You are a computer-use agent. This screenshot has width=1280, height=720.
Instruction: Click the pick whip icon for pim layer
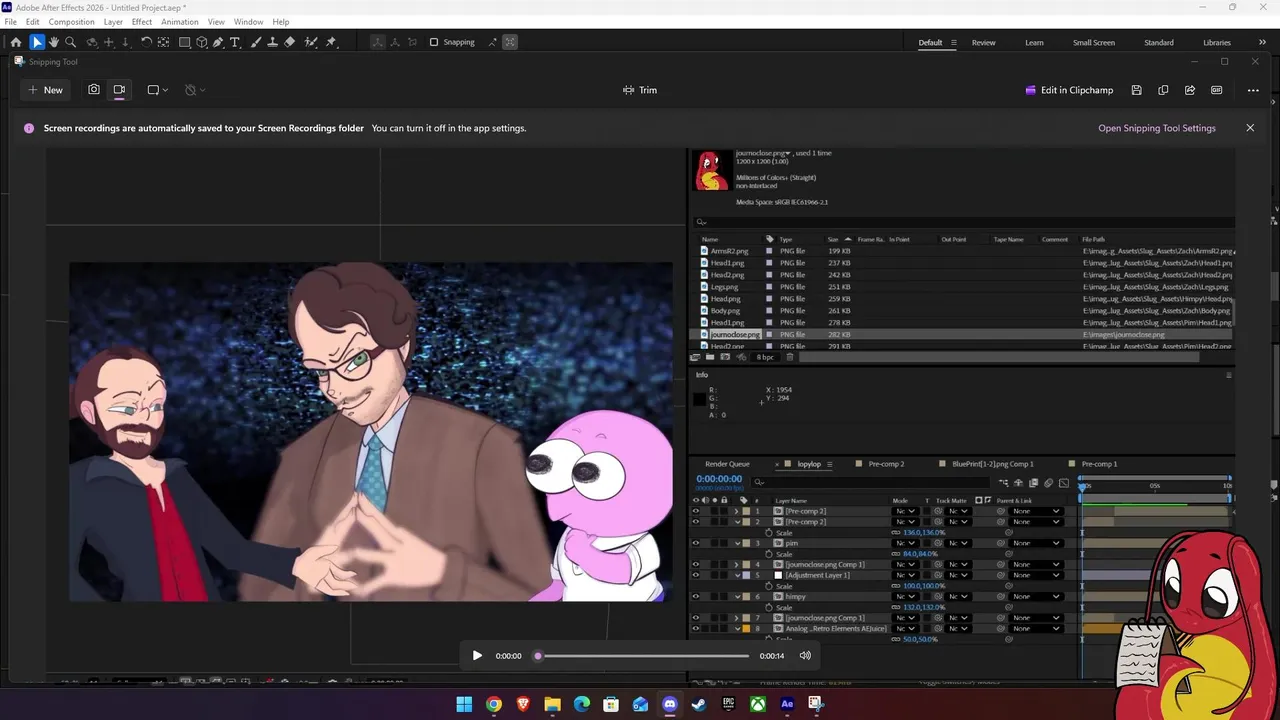[x=1000, y=543]
